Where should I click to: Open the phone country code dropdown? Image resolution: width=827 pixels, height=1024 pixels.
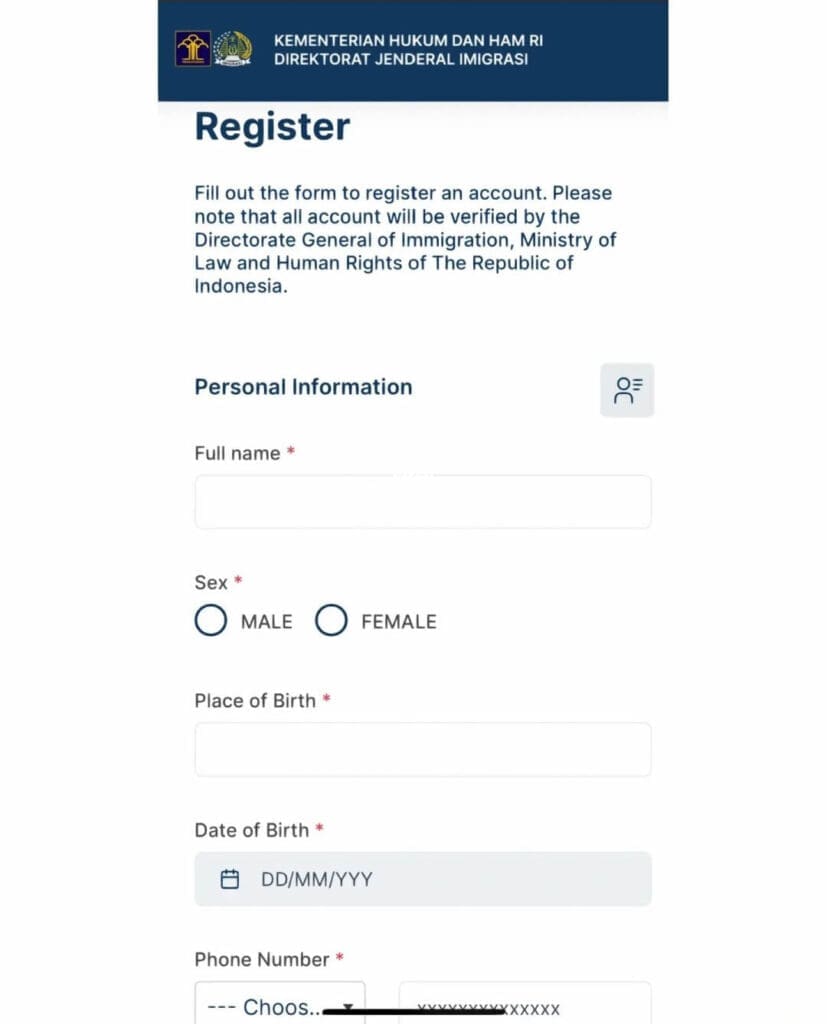270,1005
